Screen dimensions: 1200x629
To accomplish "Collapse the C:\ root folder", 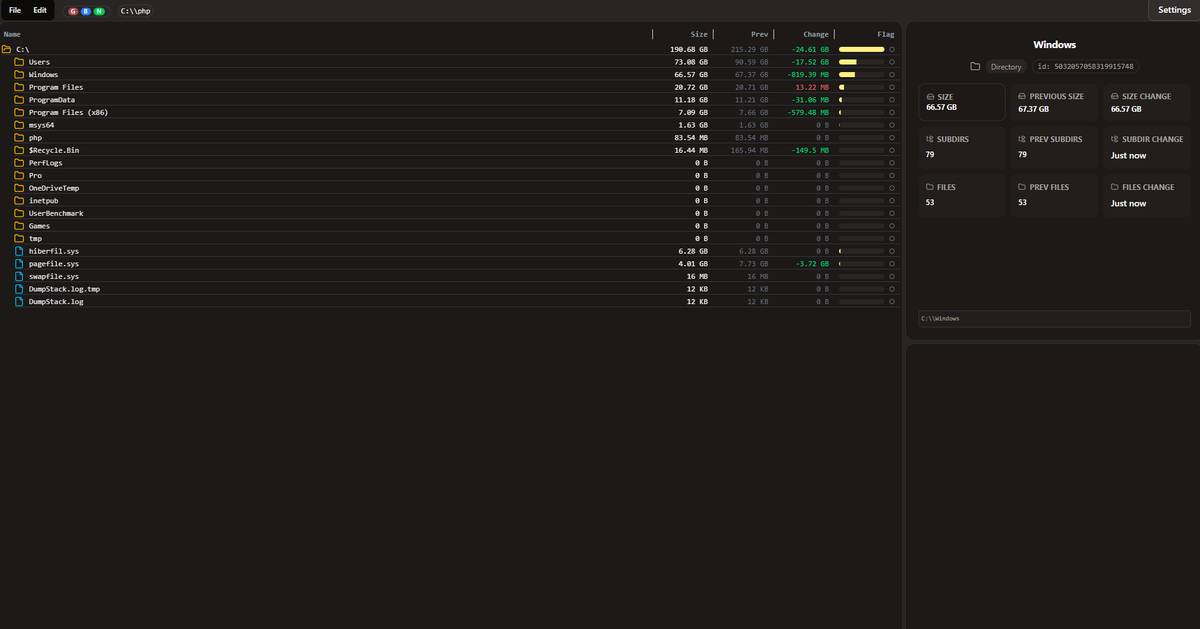I will [7, 49].
